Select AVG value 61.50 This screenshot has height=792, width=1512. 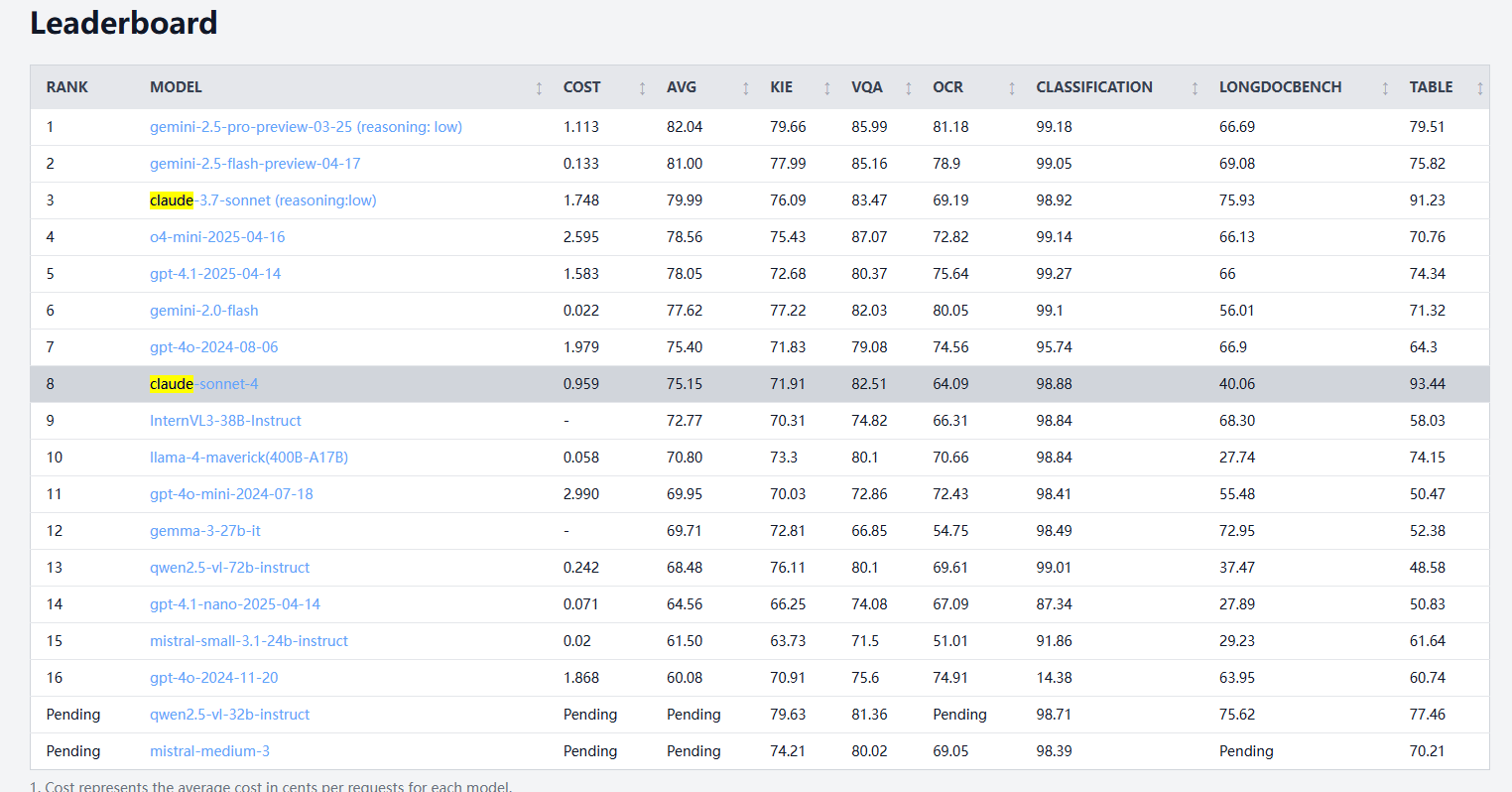click(x=685, y=641)
